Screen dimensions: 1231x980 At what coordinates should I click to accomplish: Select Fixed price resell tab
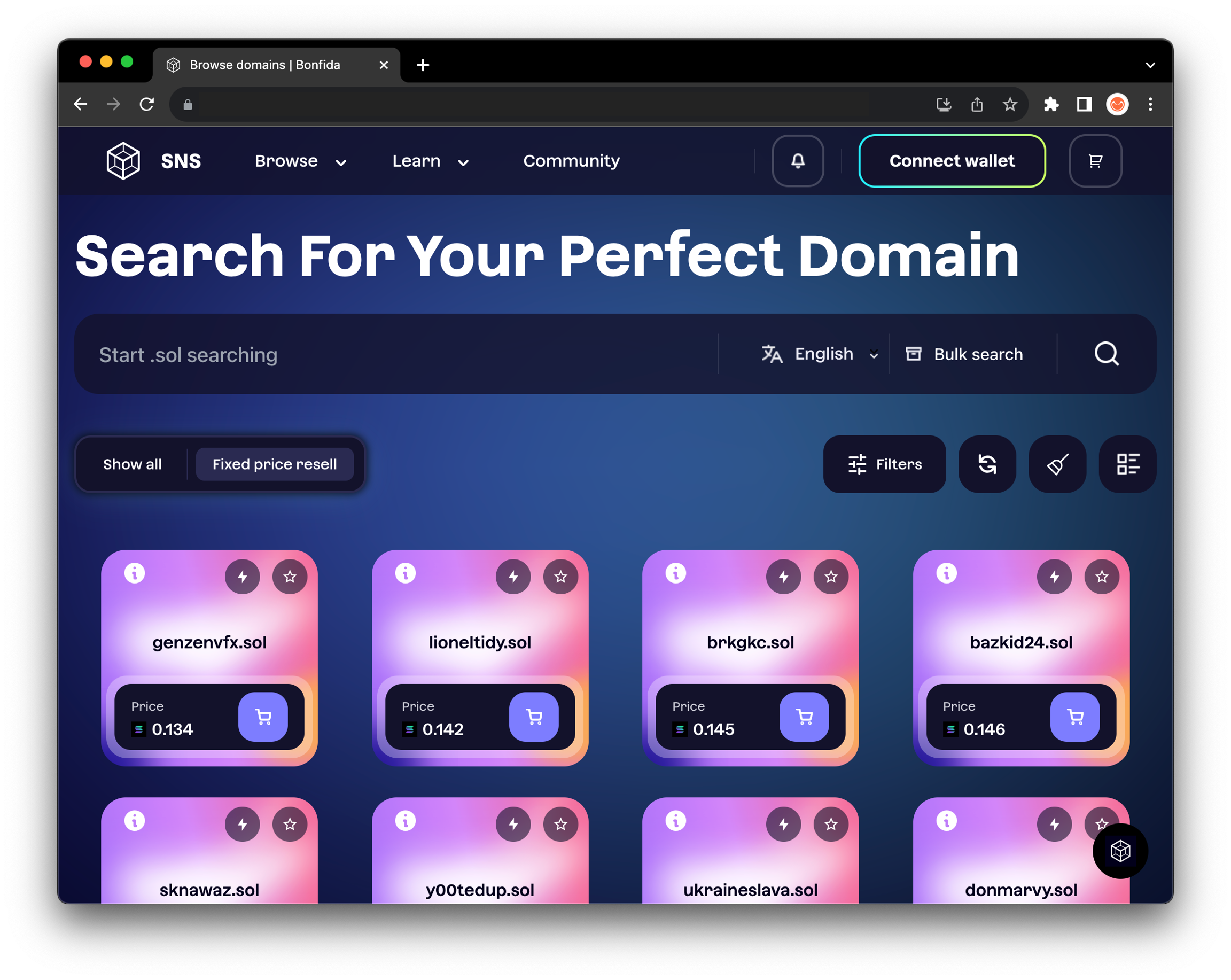(275, 464)
